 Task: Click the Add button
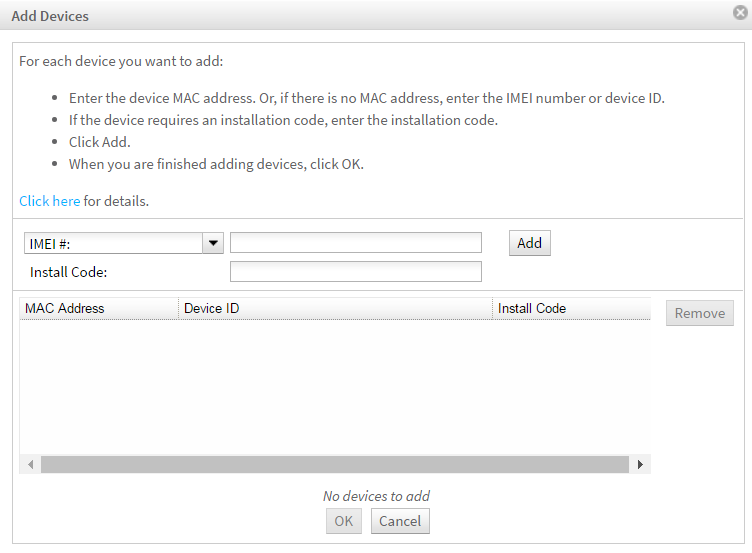(x=529, y=243)
